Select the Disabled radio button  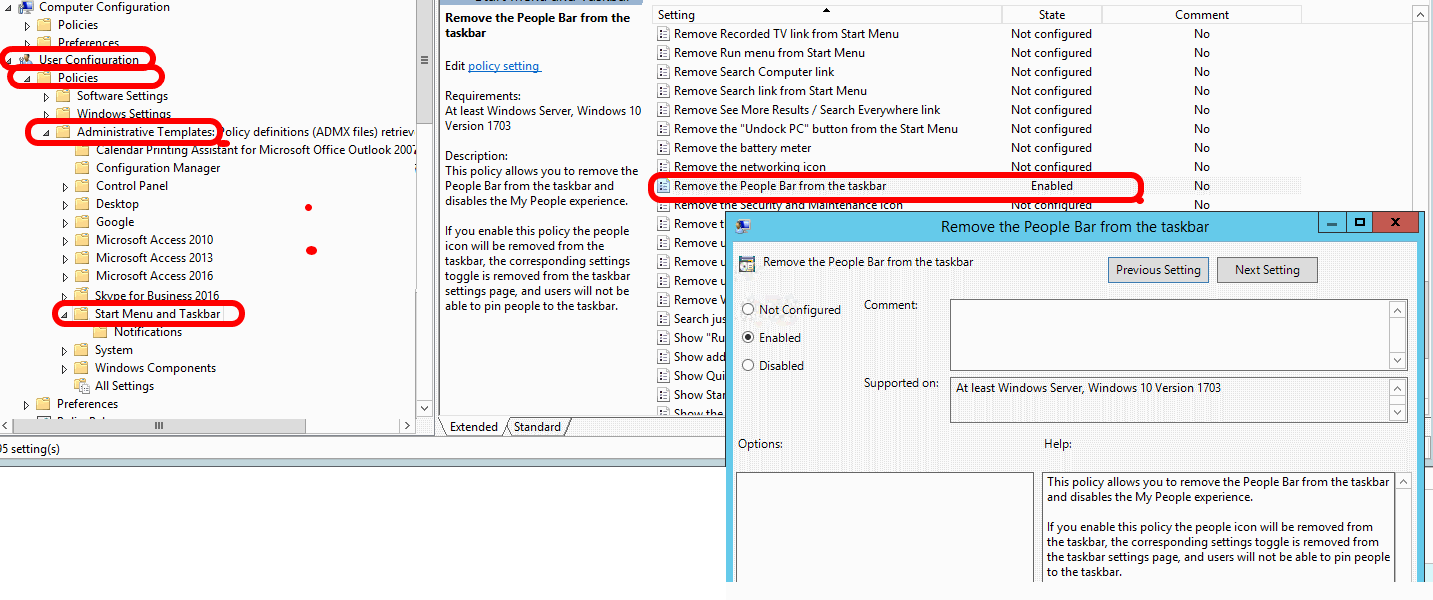click(x=748, y=366)
